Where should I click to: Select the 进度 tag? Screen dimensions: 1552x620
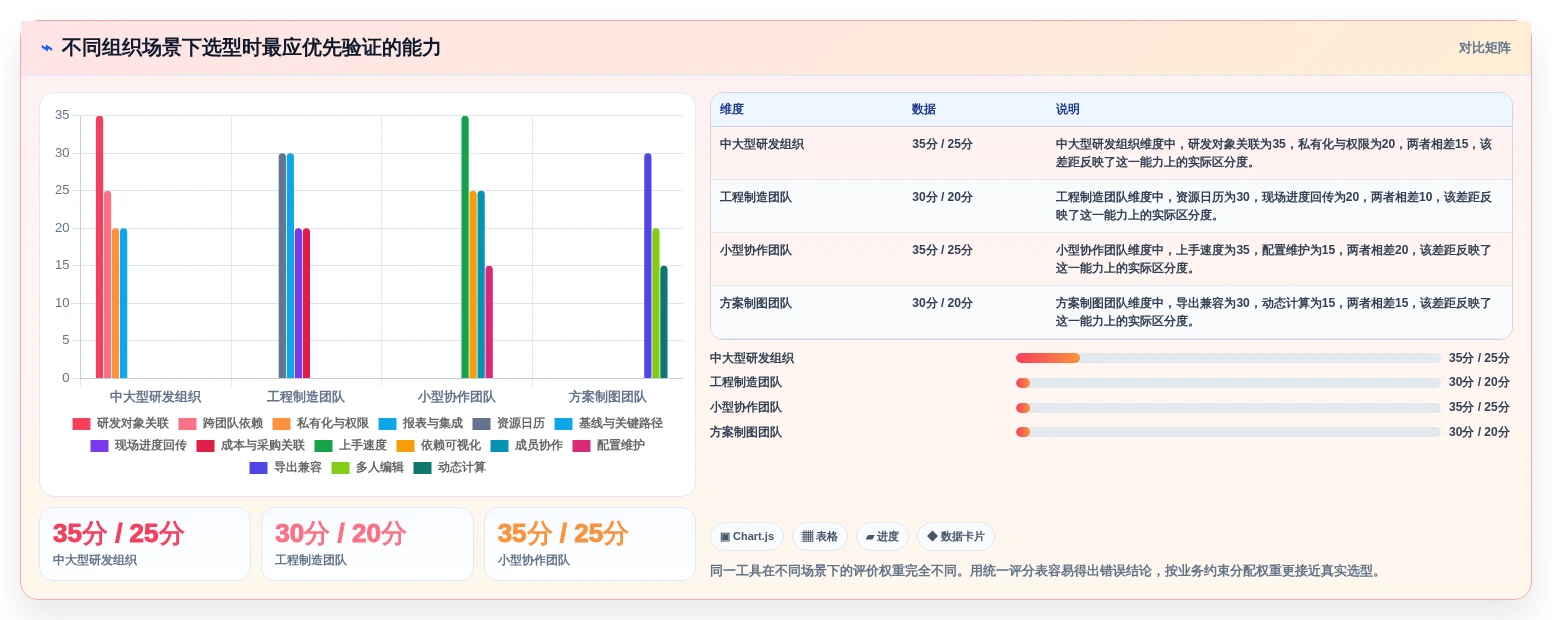tap(882, 537)
